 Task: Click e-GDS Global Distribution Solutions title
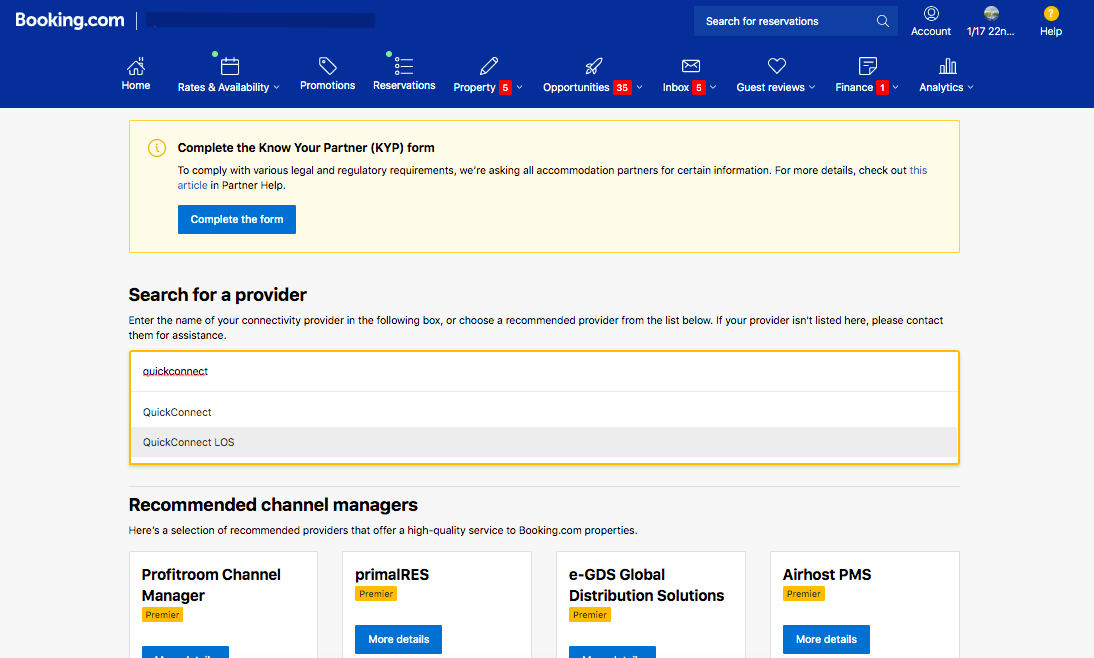647,585
